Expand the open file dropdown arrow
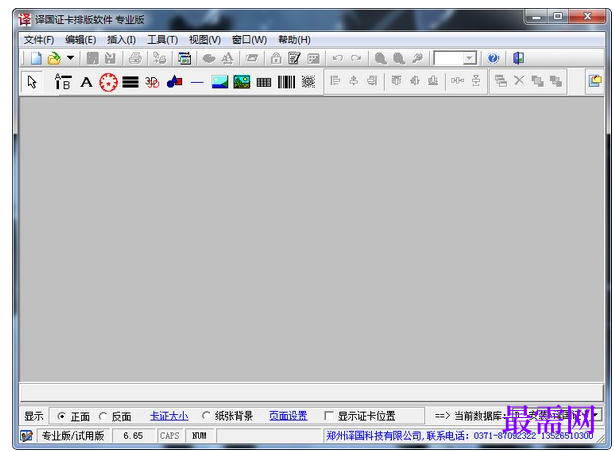The width and height of the screenshot is (614, 451). click(70, 58)
